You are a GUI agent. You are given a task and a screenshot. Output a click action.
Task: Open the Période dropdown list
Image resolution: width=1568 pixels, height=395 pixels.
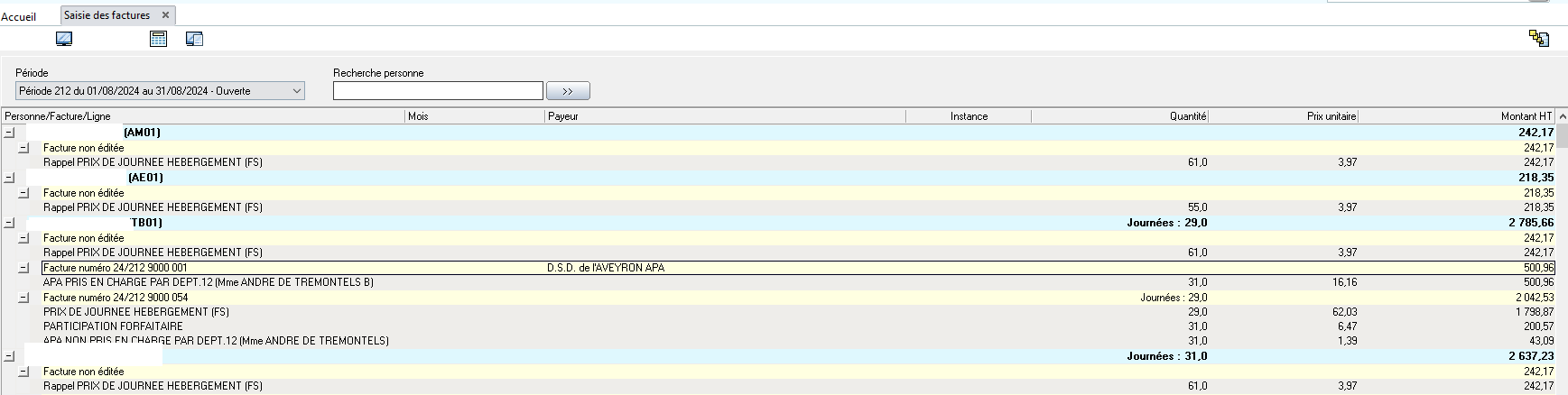[x=296, y=91]
